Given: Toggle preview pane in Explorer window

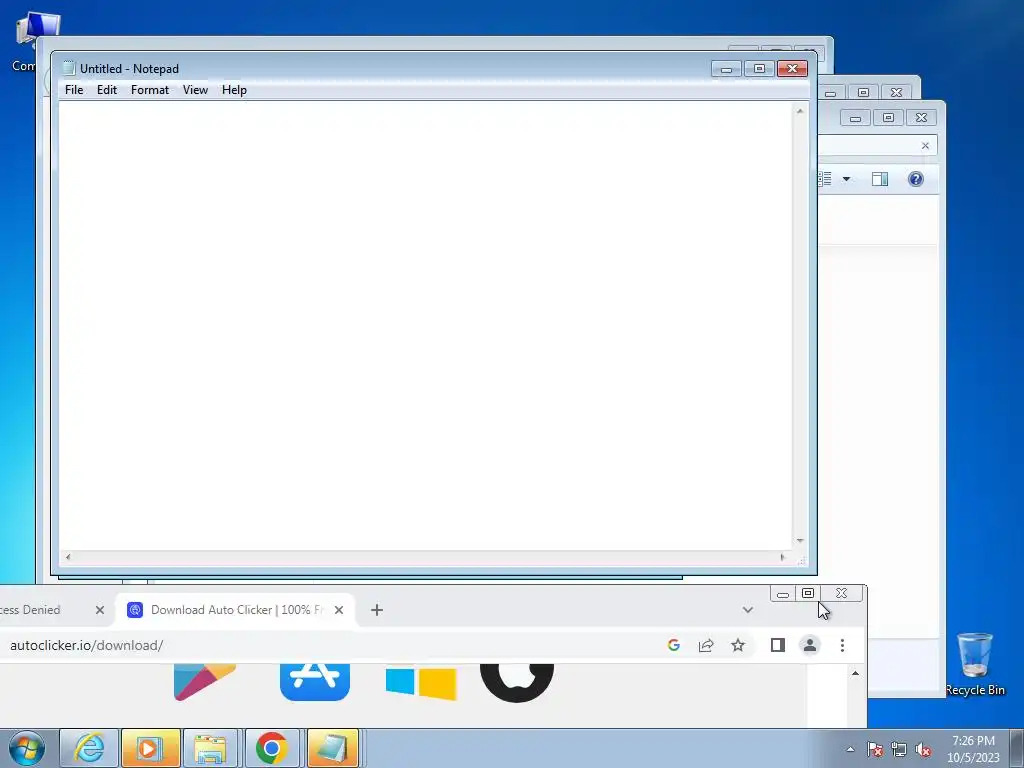Looking at the screenshot, I should coord(880,179).
